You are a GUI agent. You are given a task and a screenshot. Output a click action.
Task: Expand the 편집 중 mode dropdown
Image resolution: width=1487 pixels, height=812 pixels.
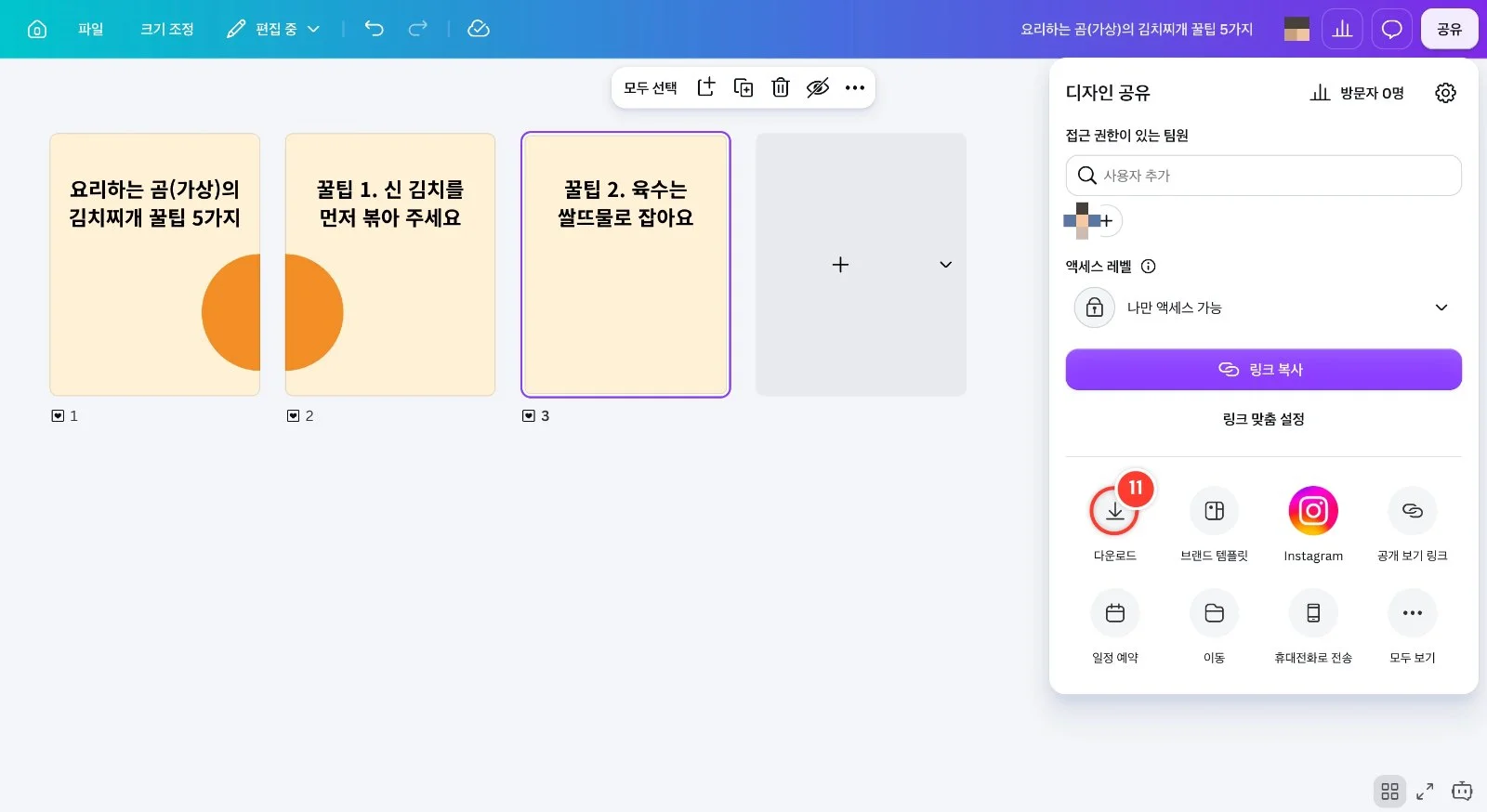(273, 29)
